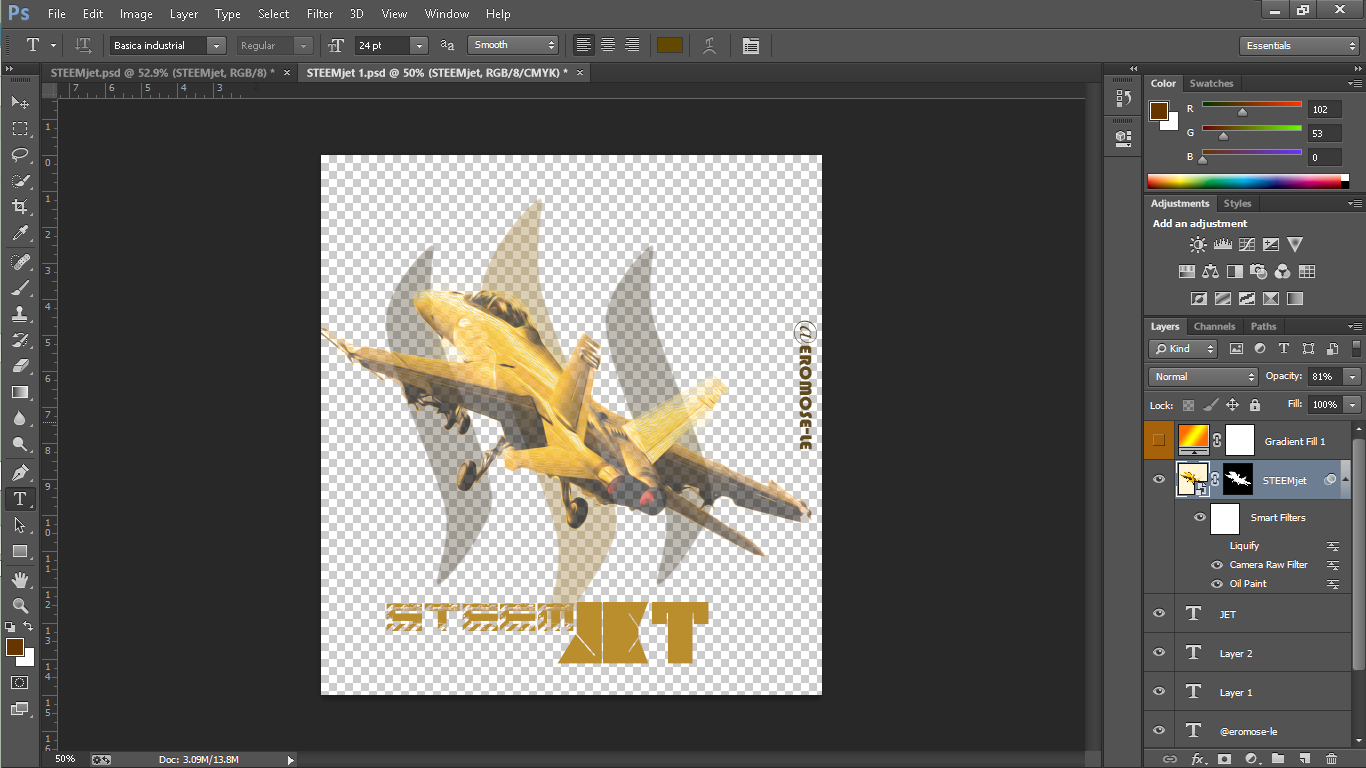Open the Normal blend mode dropdown

pos(1203,377)
